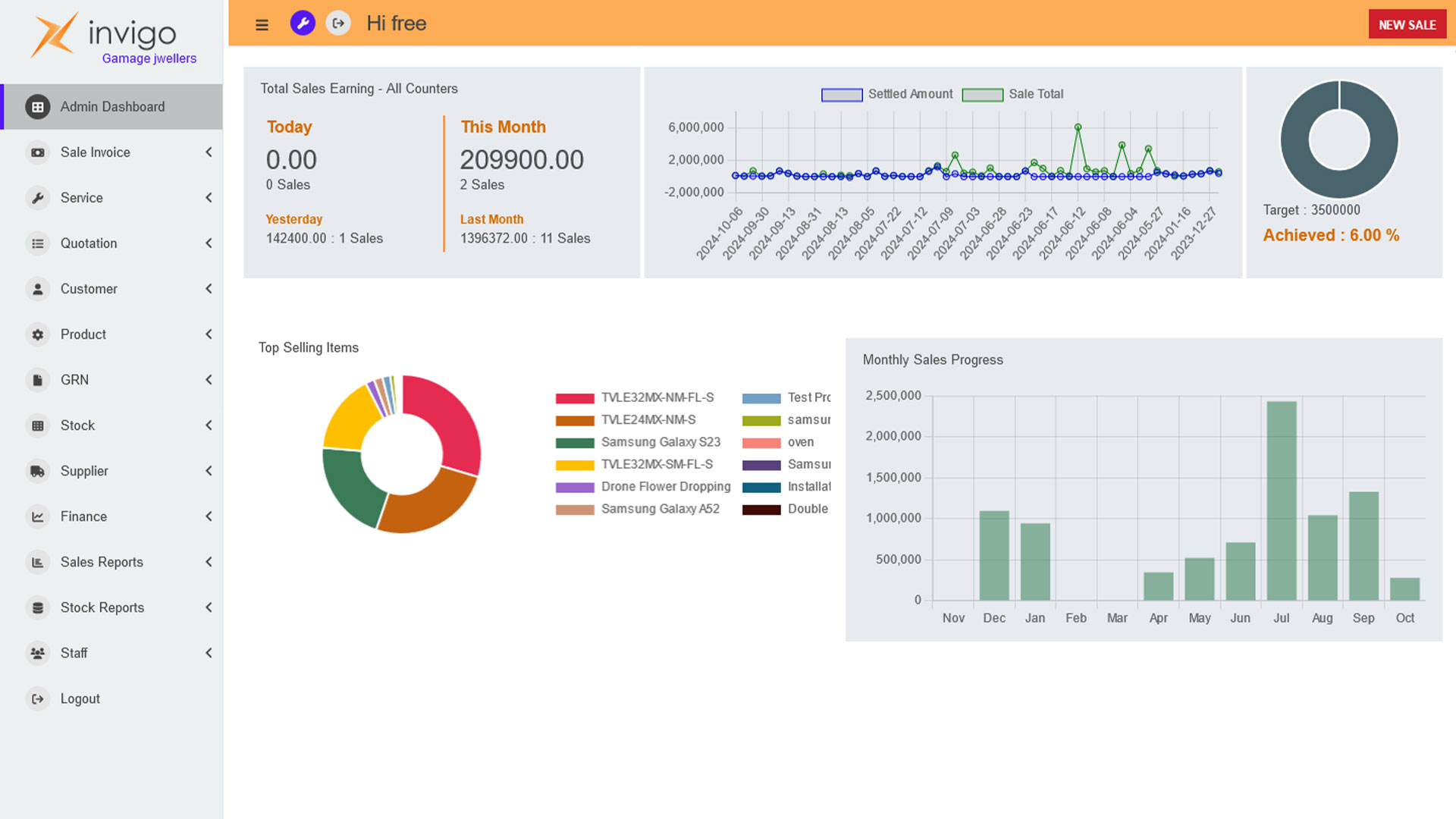
Task: Click the Stock Reports database icon
Action: pyautogui.click(x=38, y=607)
